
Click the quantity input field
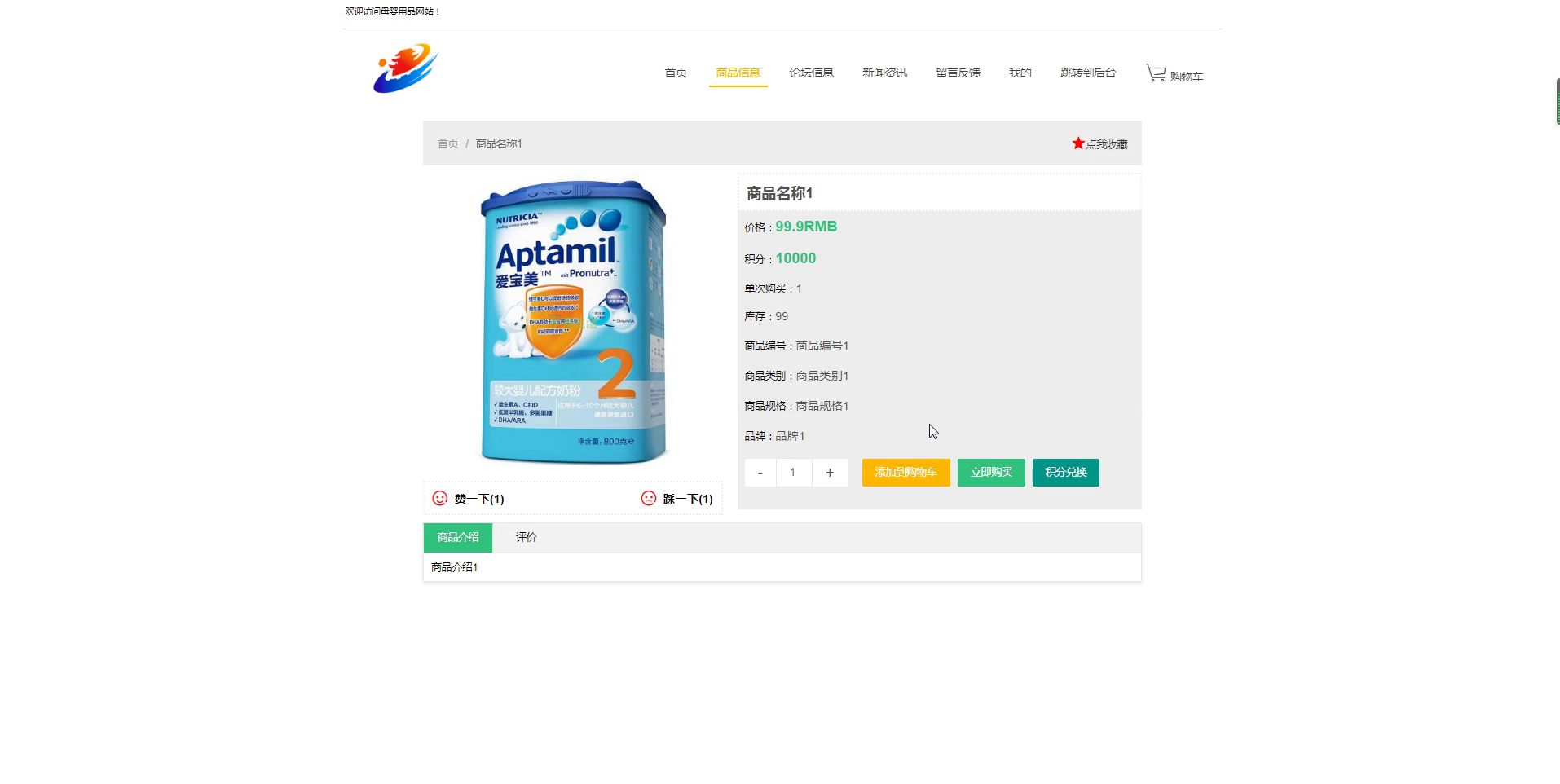[x=793, y=473]
